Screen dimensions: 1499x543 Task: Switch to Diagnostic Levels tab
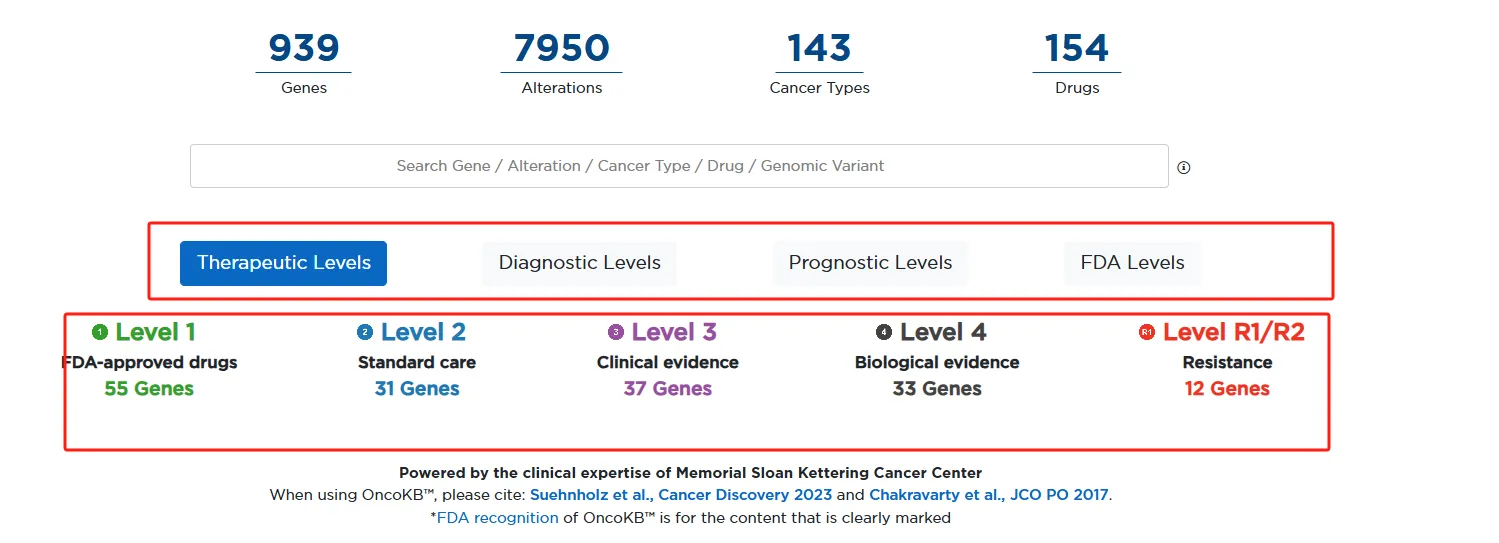click(579, 263)
